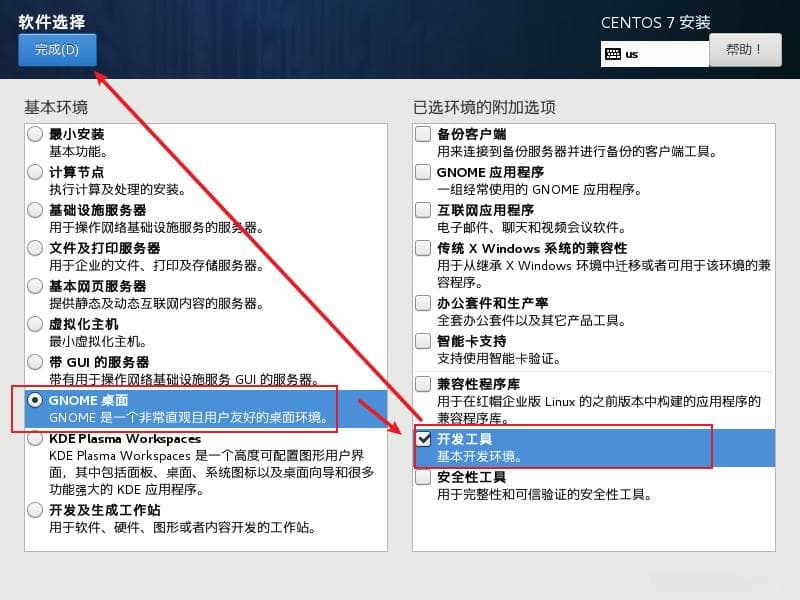Select the GNOME 桌面 radio button
The height and width of the screenshot is (600, 800).
pyautogui.click(x=35, y=400)
